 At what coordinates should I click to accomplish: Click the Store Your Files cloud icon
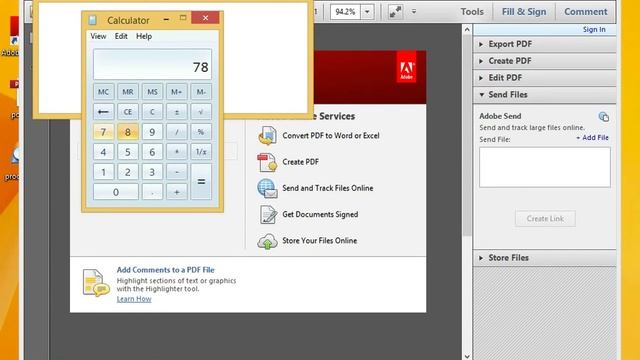pyautogui.click(x=267, y=241)
